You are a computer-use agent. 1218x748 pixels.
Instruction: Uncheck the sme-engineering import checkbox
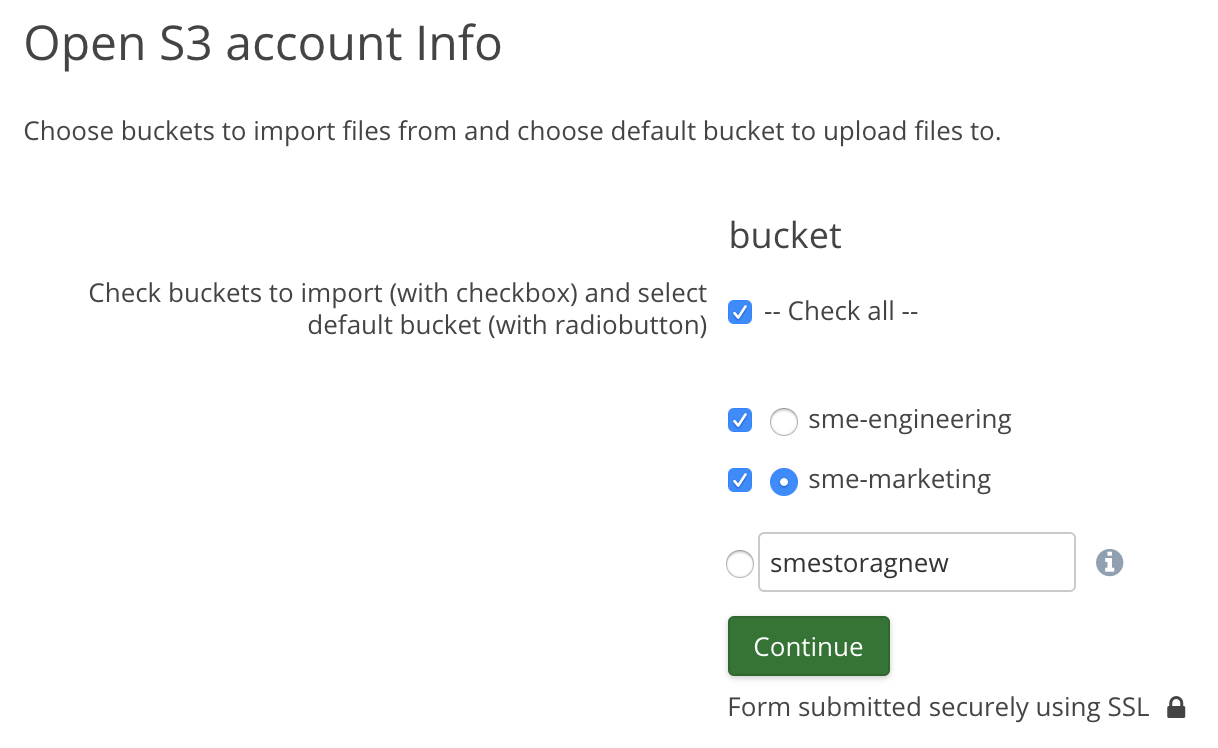[740, 420]
